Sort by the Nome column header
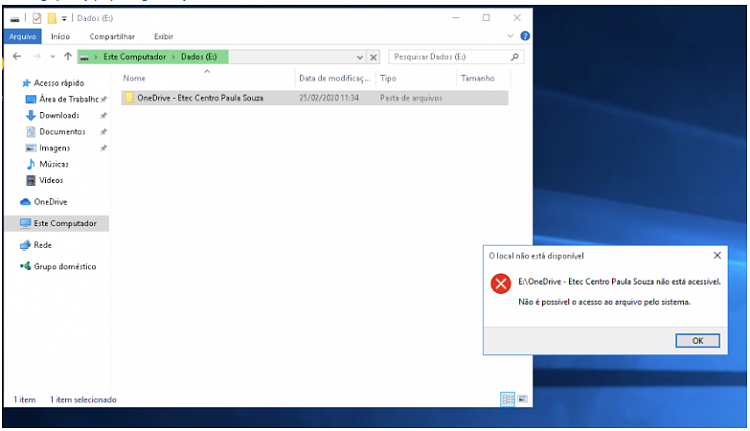The height and width of the screenshot is (431, 750). (135, 78)
